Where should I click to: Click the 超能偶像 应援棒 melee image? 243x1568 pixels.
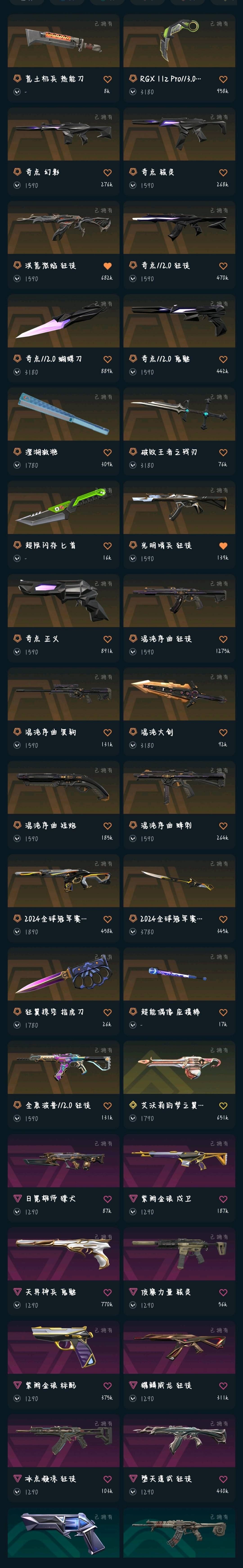[x=179, y=974]
